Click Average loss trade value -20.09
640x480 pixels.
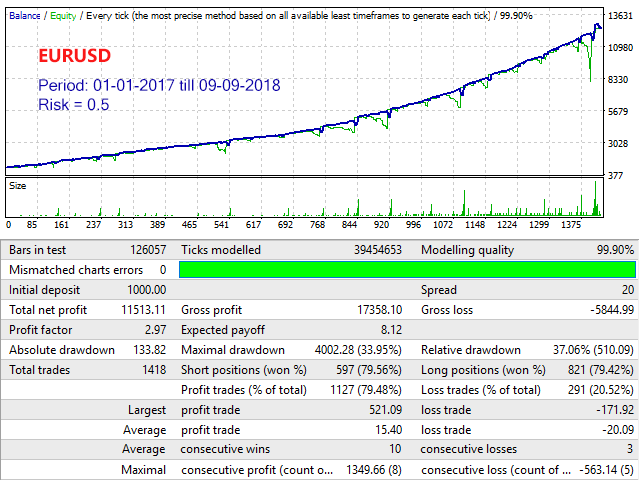(618, 430)
